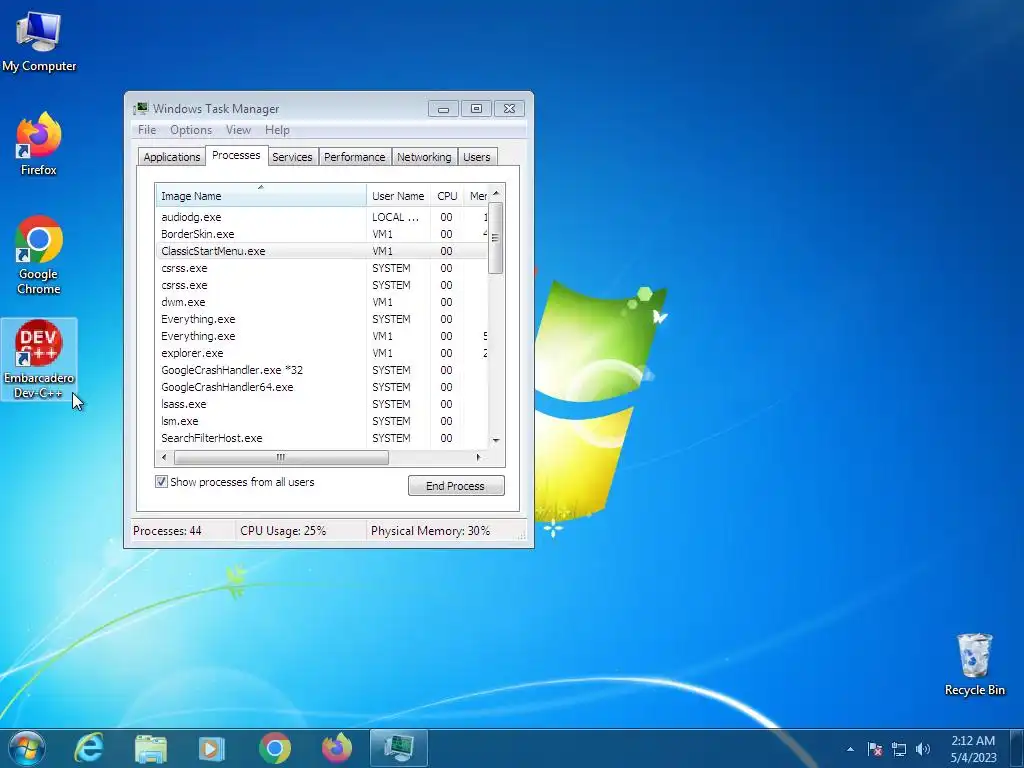Select the lsm.exe process
This screenshot has height=768, width=1024.
coord(321,421)
